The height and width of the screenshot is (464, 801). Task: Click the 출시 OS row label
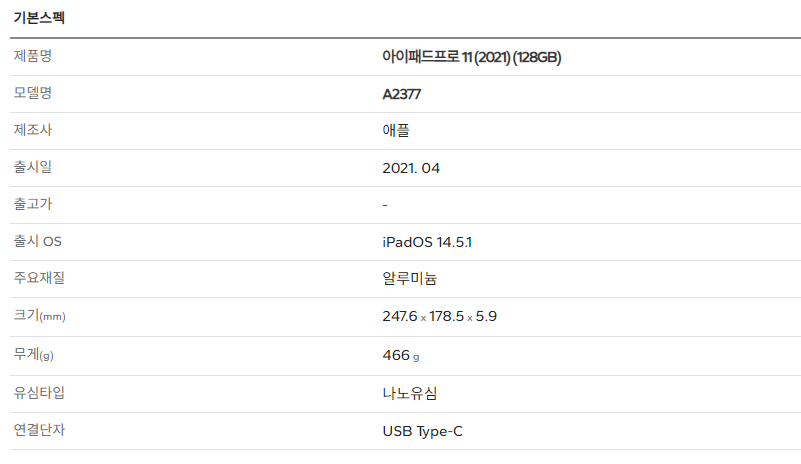[x=38, y=241]
